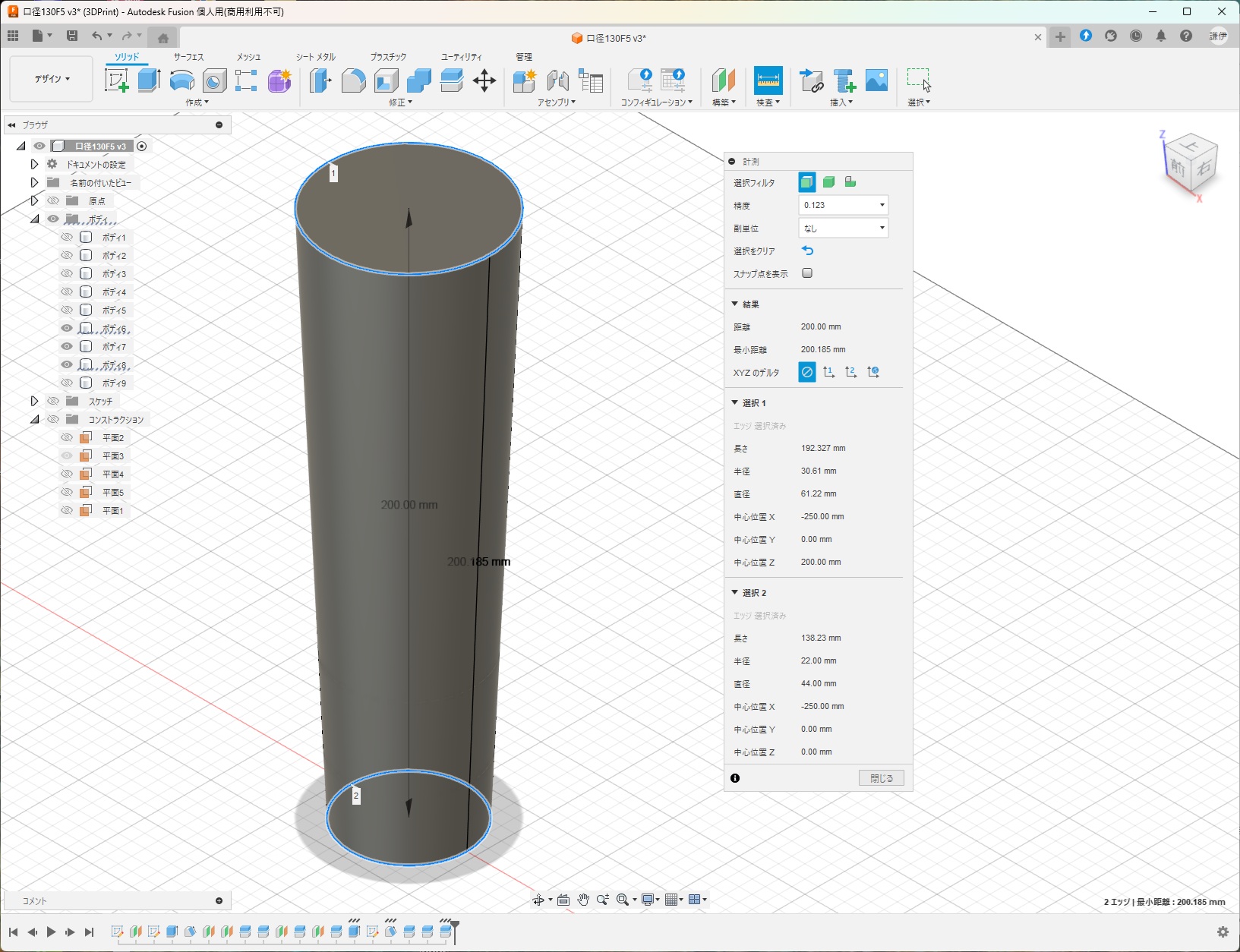Click the Save icon
Image resolution: width=1240 pixels, height=952 pixels.
pos(72,36)
